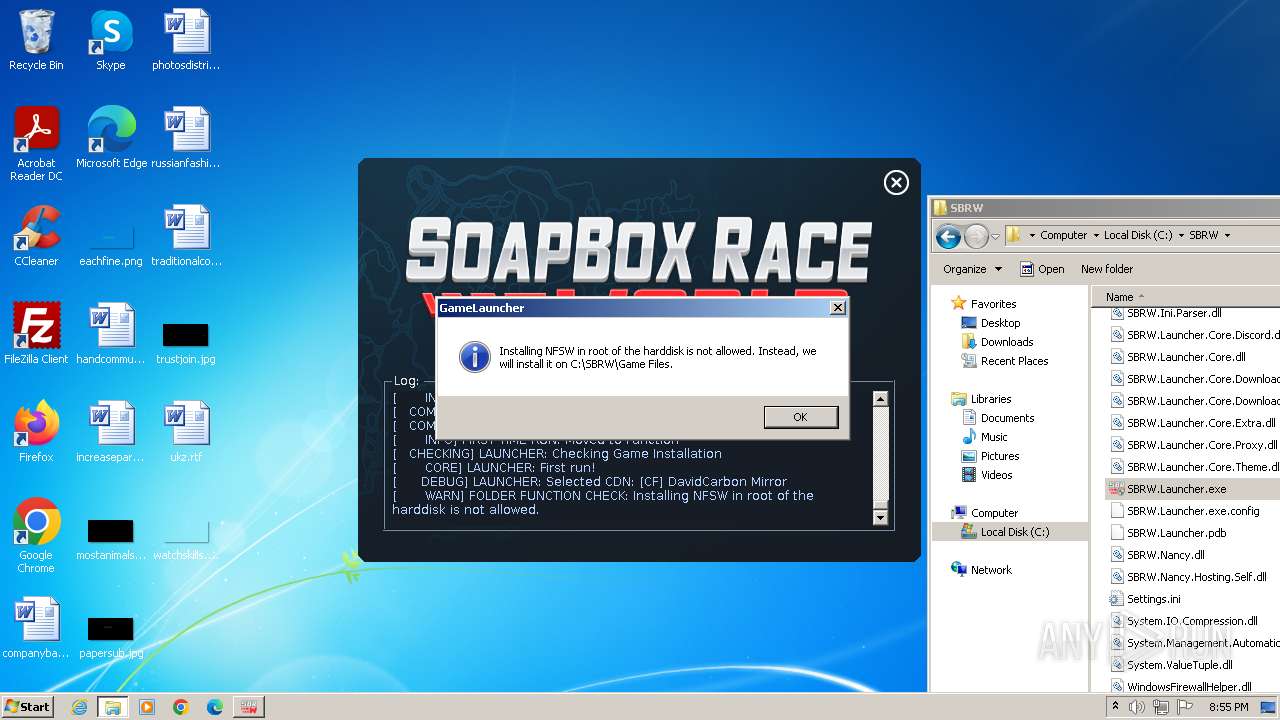Viewport: 1280px width, 720px height.
Task: Select russianfashi... Word document on desktop
Action: click(186, 138)
